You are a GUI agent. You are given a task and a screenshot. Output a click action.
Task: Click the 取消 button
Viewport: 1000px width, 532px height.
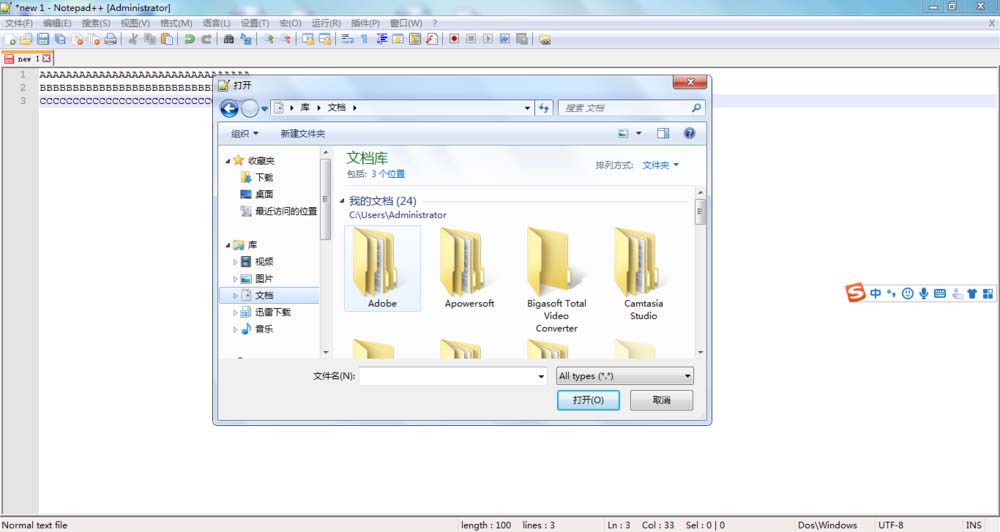[x=661, y=400]
